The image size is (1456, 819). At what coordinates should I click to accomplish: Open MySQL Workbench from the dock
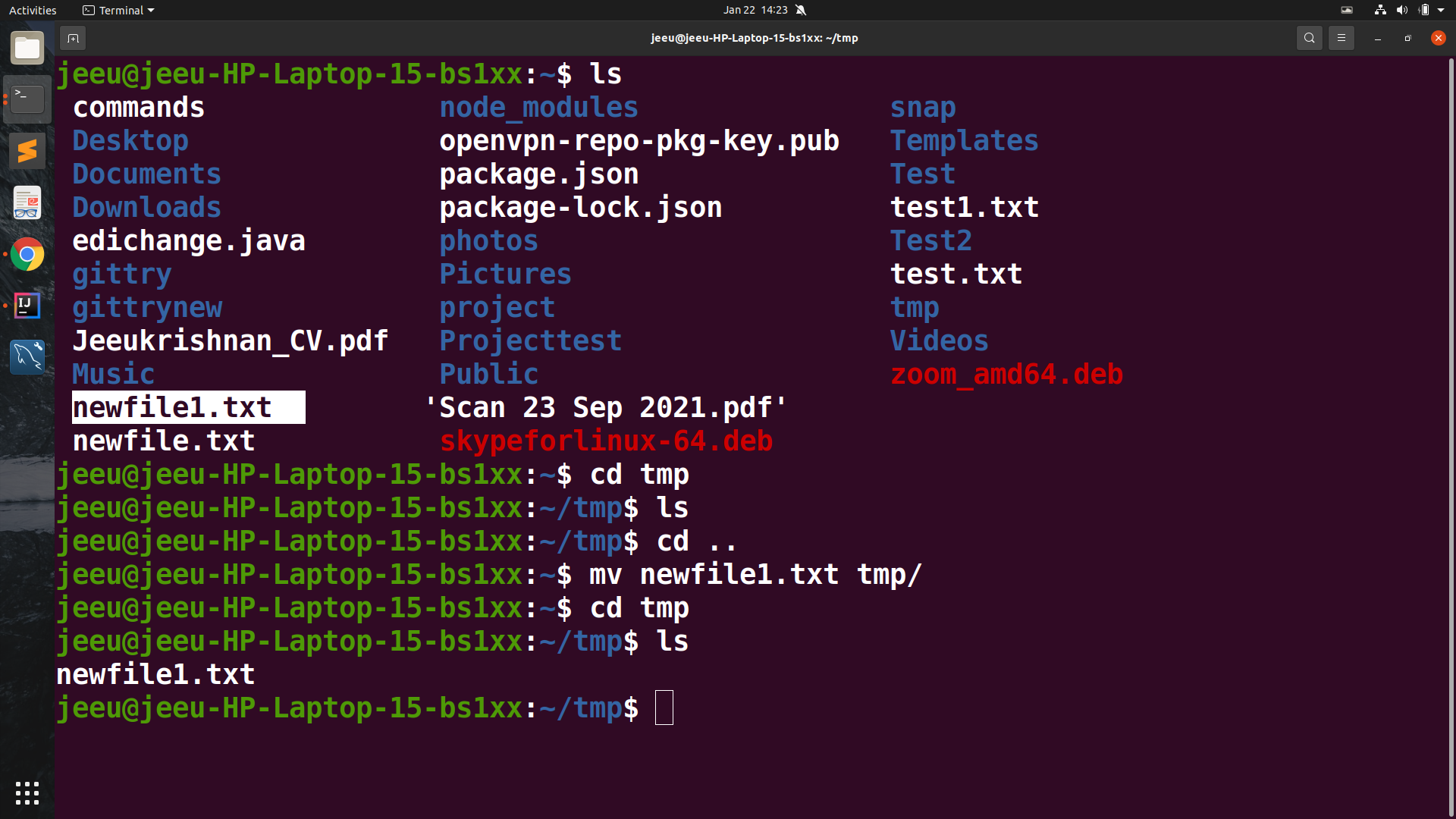pyautogui.click(x=27, y=356)
